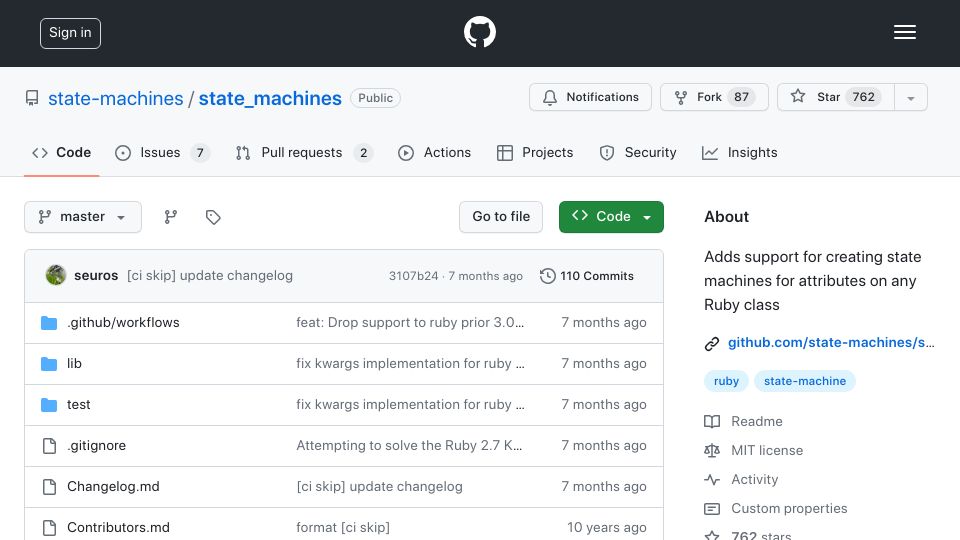Open the .gitignore file
Screen dimensions: 960x540
point(96,446)
